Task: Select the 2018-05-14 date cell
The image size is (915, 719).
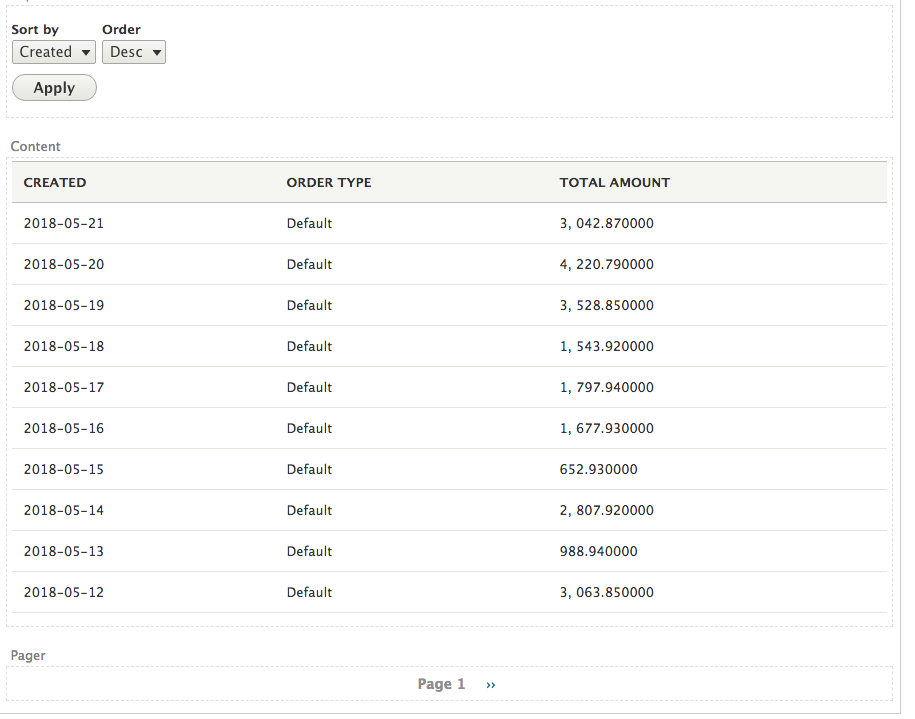Action: pos(64,511)
